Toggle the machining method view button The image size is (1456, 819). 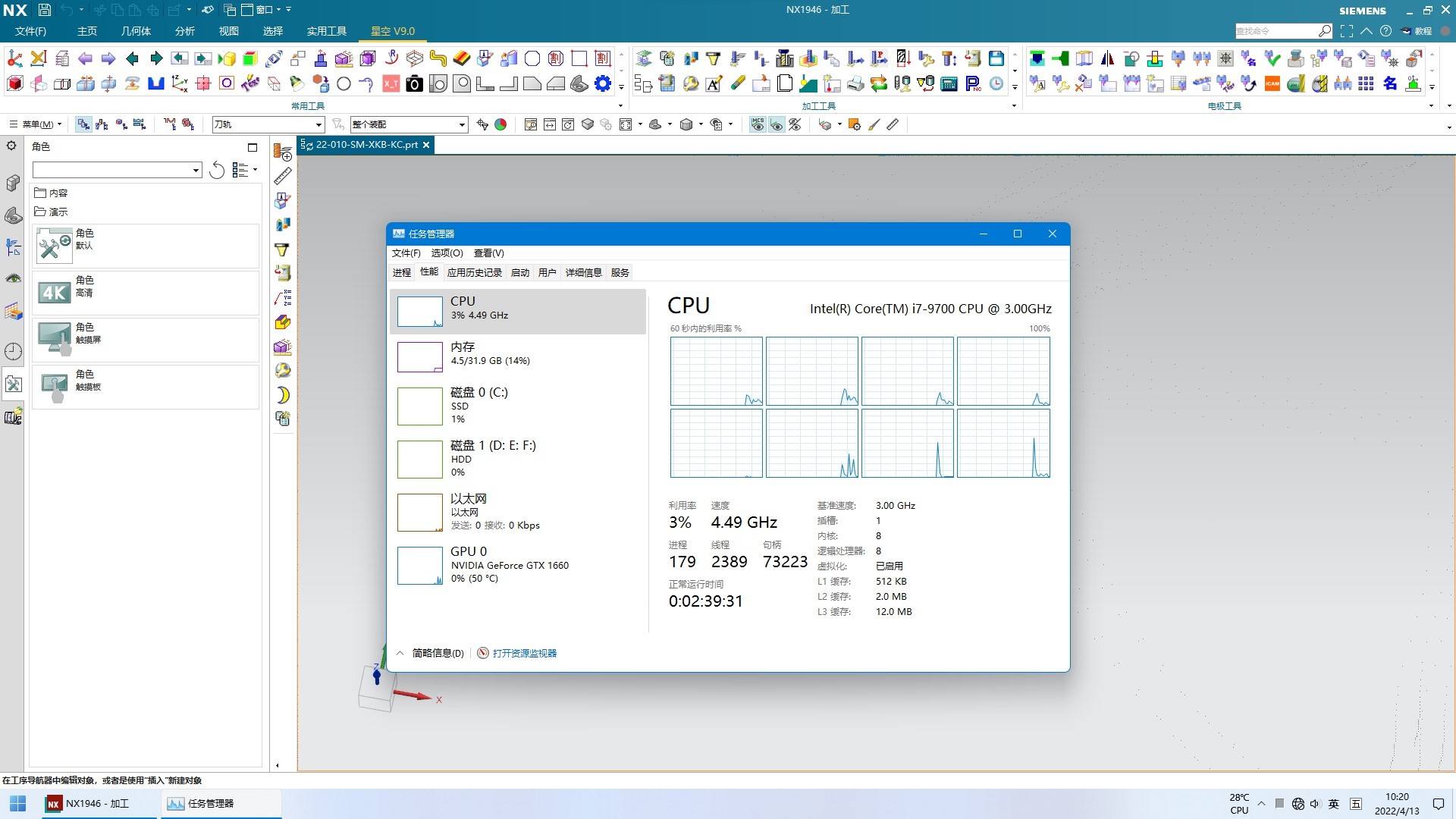coord(140,124)
